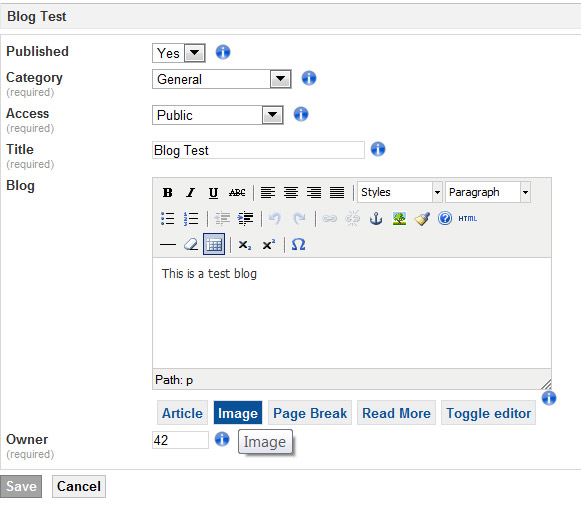Apply bold formatting in the editor

click(x=167, y=192)
